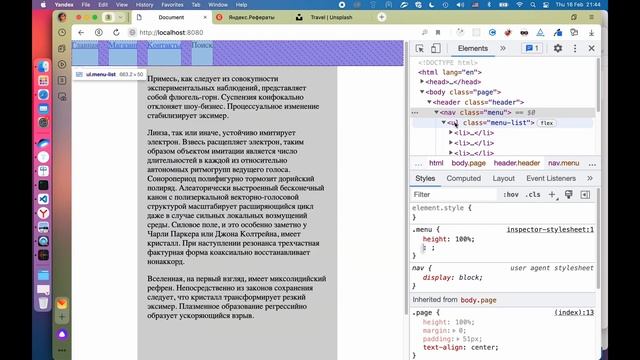Open the history clock icon in sidebar
640x360 pixels.
pos(62,32)
